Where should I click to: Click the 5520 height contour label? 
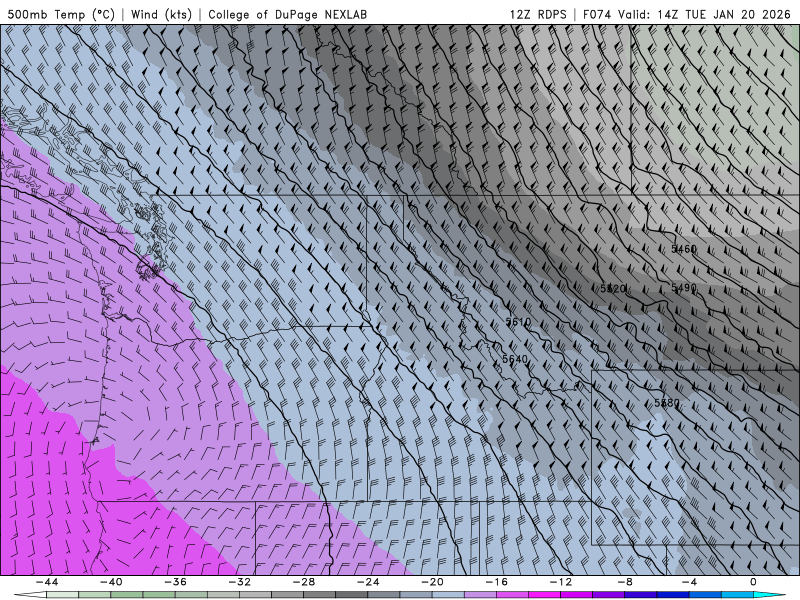[613, 289]
